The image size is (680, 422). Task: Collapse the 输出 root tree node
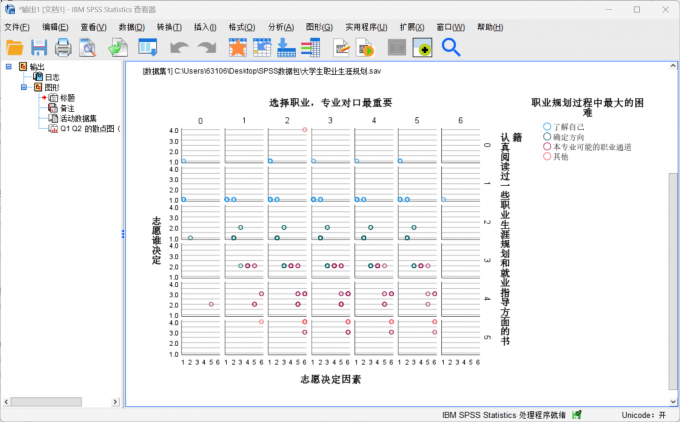(8, 67)
